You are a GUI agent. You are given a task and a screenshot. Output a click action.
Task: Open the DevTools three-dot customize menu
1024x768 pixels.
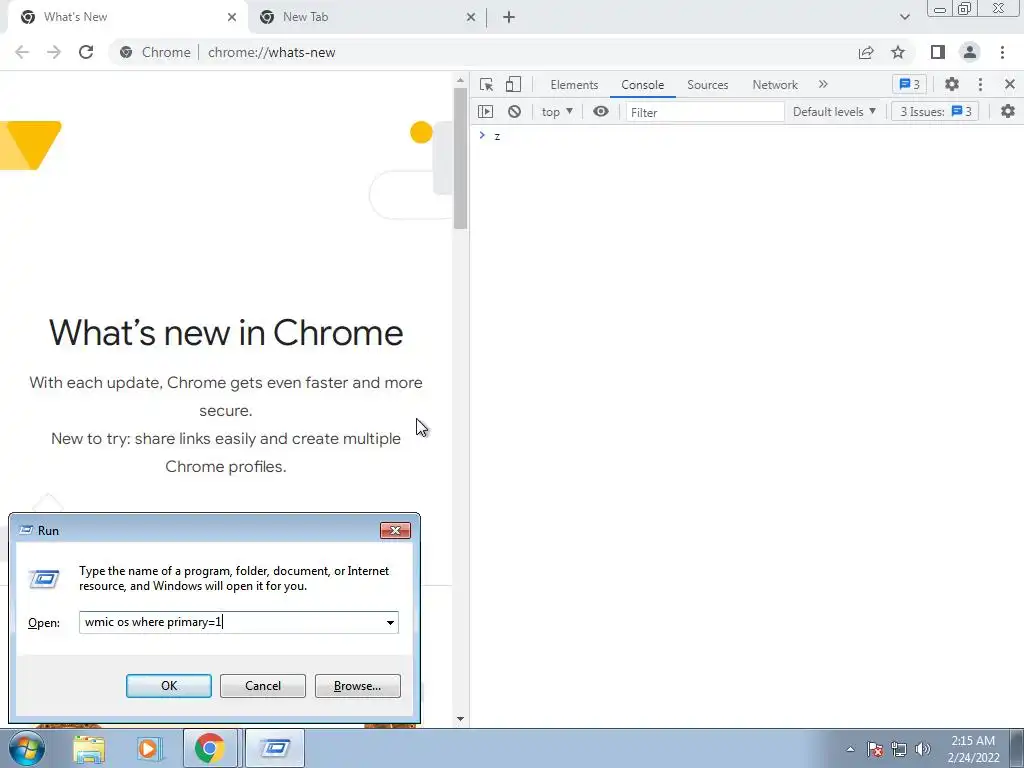pyautogui.click(x=980, y=84)
